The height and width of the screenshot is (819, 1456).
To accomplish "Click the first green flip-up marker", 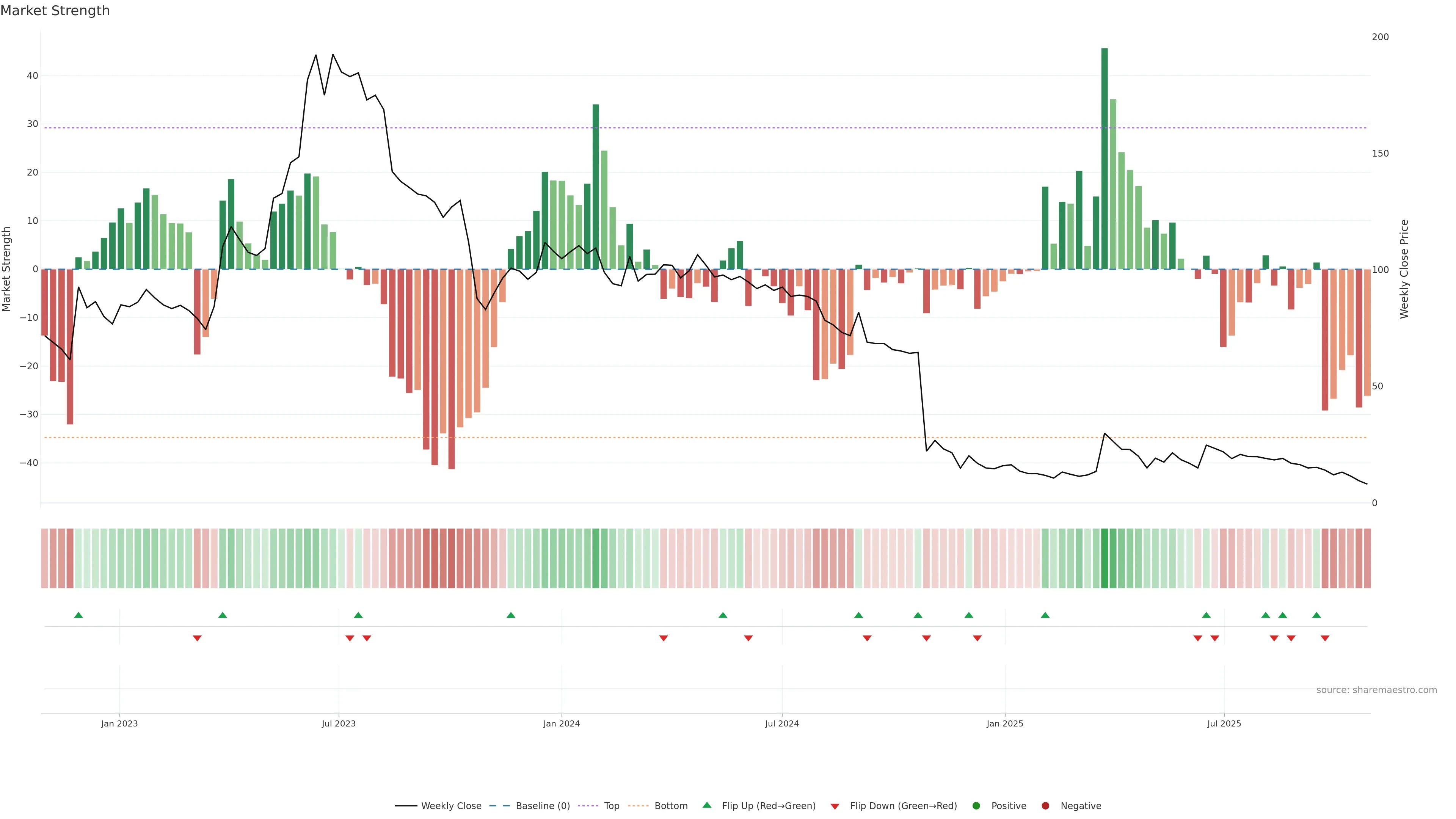I will point(78,615).
